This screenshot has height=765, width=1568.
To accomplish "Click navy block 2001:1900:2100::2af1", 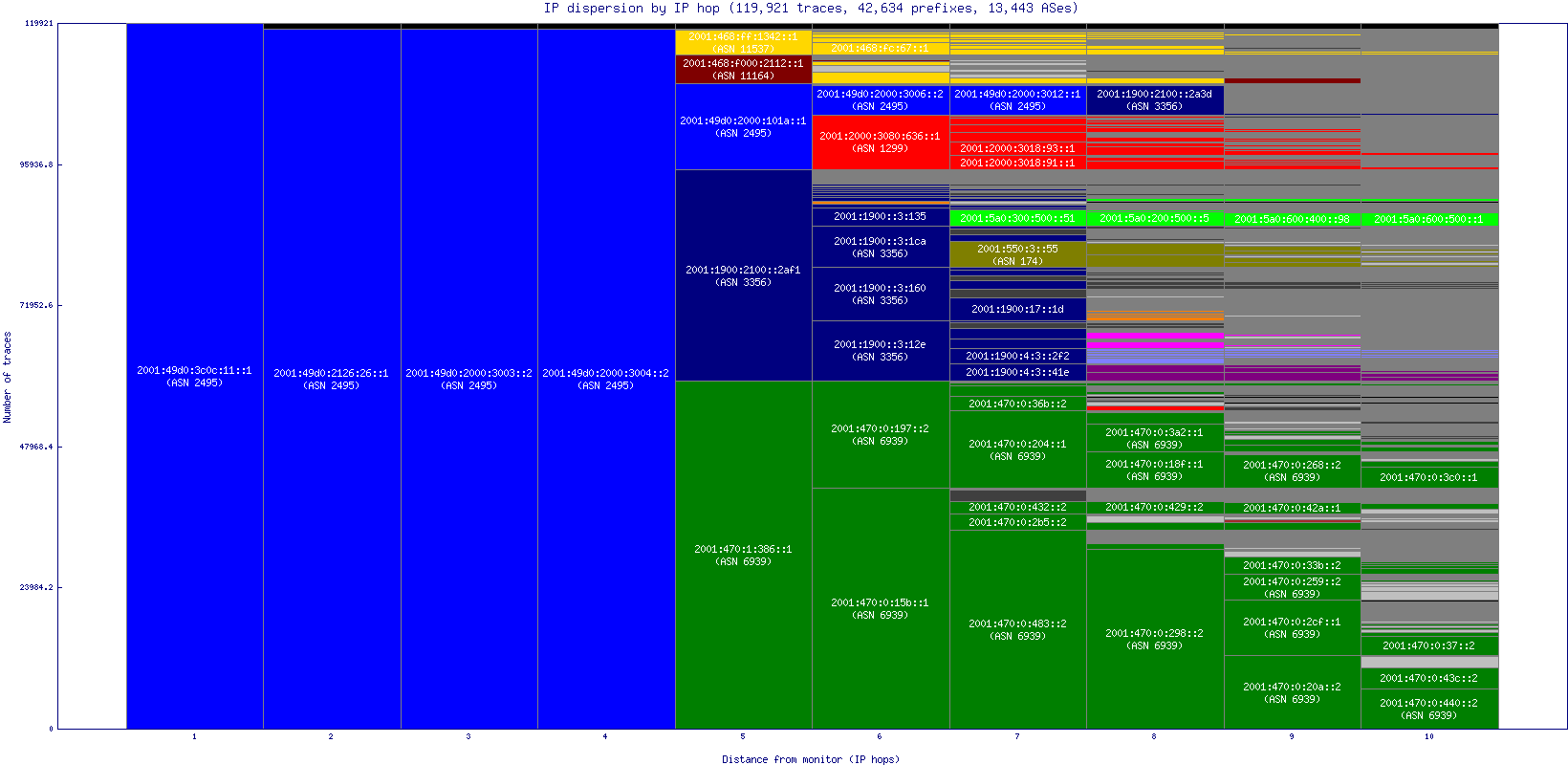I will tap(744, 275).
